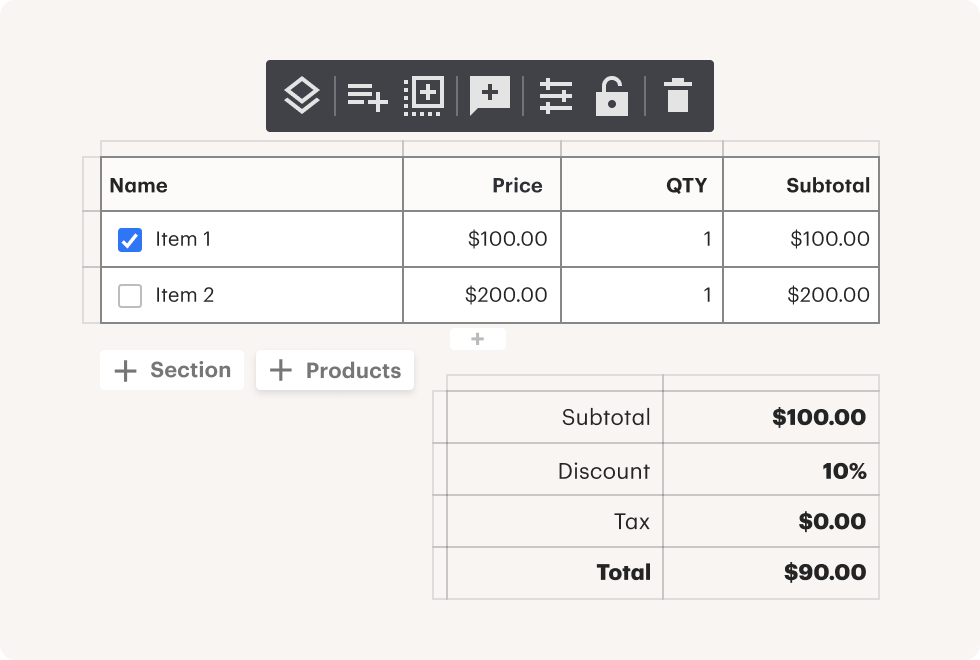This screenshot has height=660, width=980.
Task: Click the add block selection icon
Action: point(424,96)
